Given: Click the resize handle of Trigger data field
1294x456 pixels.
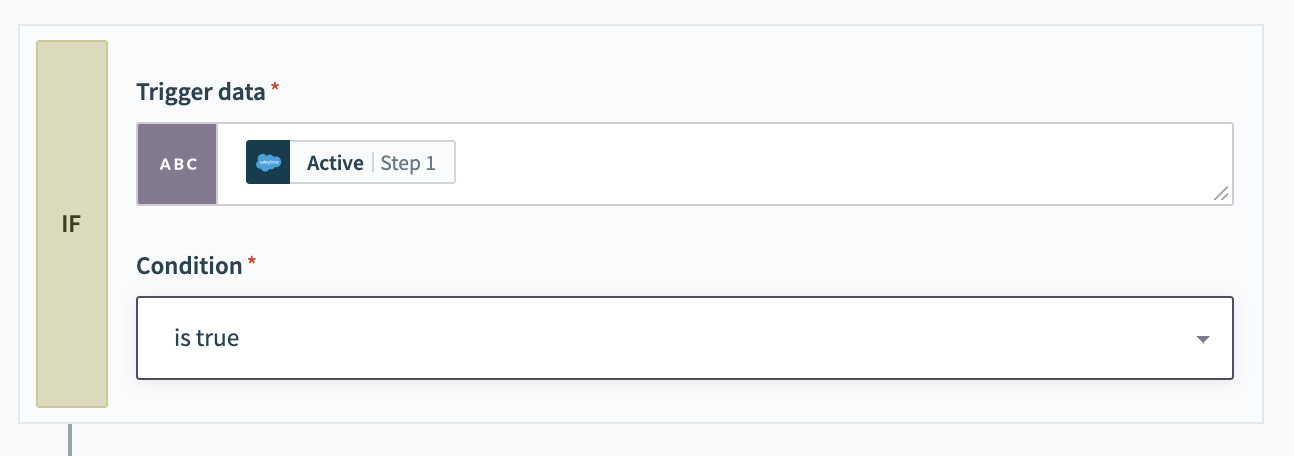Looking at the screenshot, I should pyautogui.click(x=1221, y=194).
